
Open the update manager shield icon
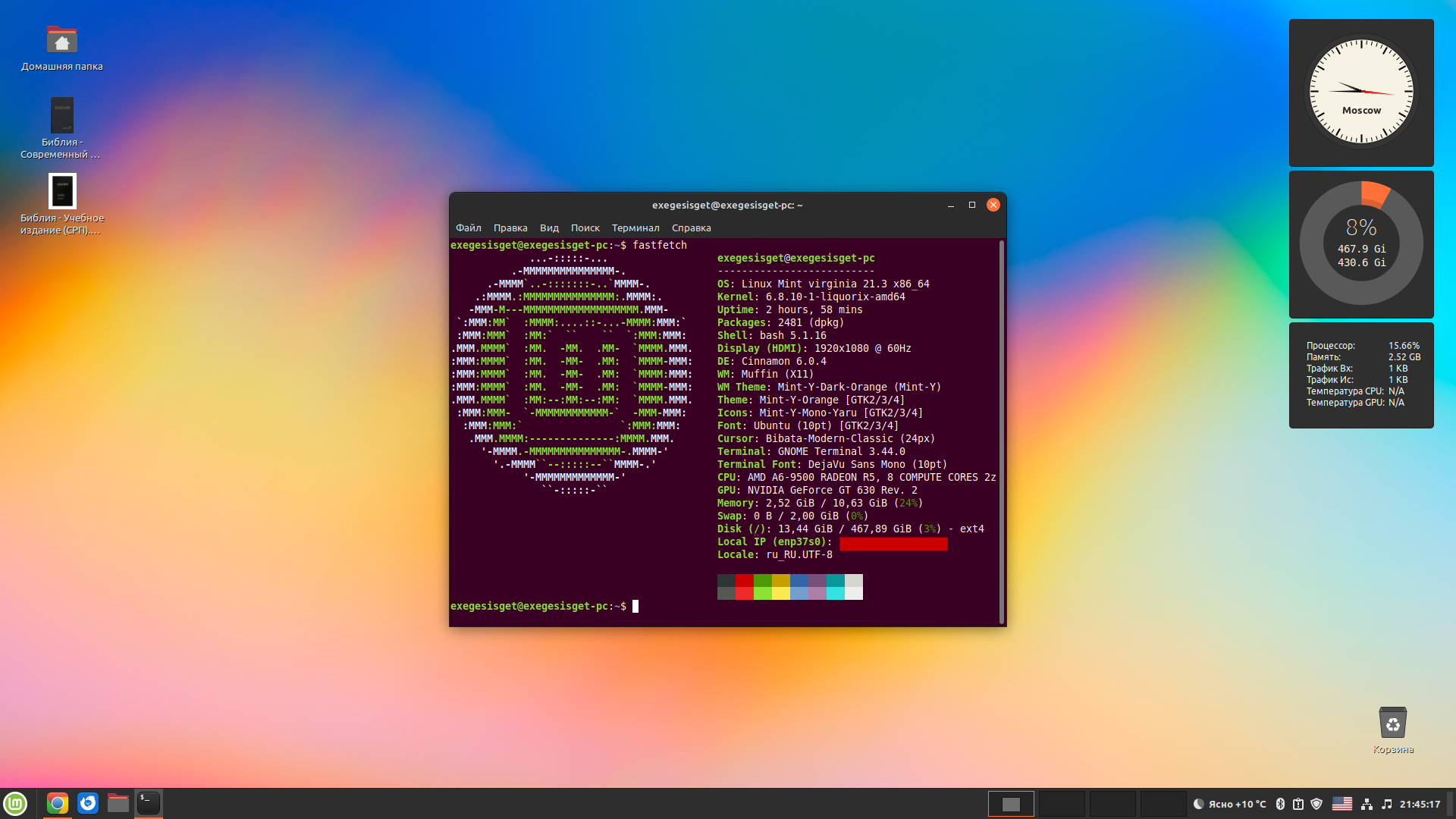tap(1316, 804)
